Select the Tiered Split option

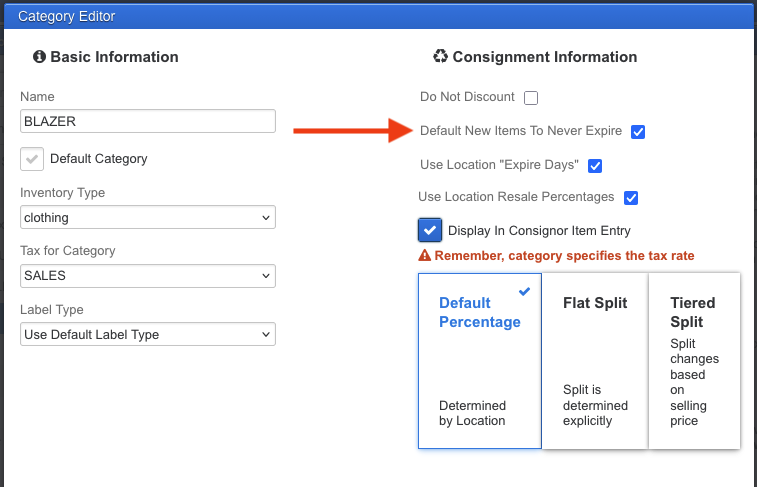point(694,361)
